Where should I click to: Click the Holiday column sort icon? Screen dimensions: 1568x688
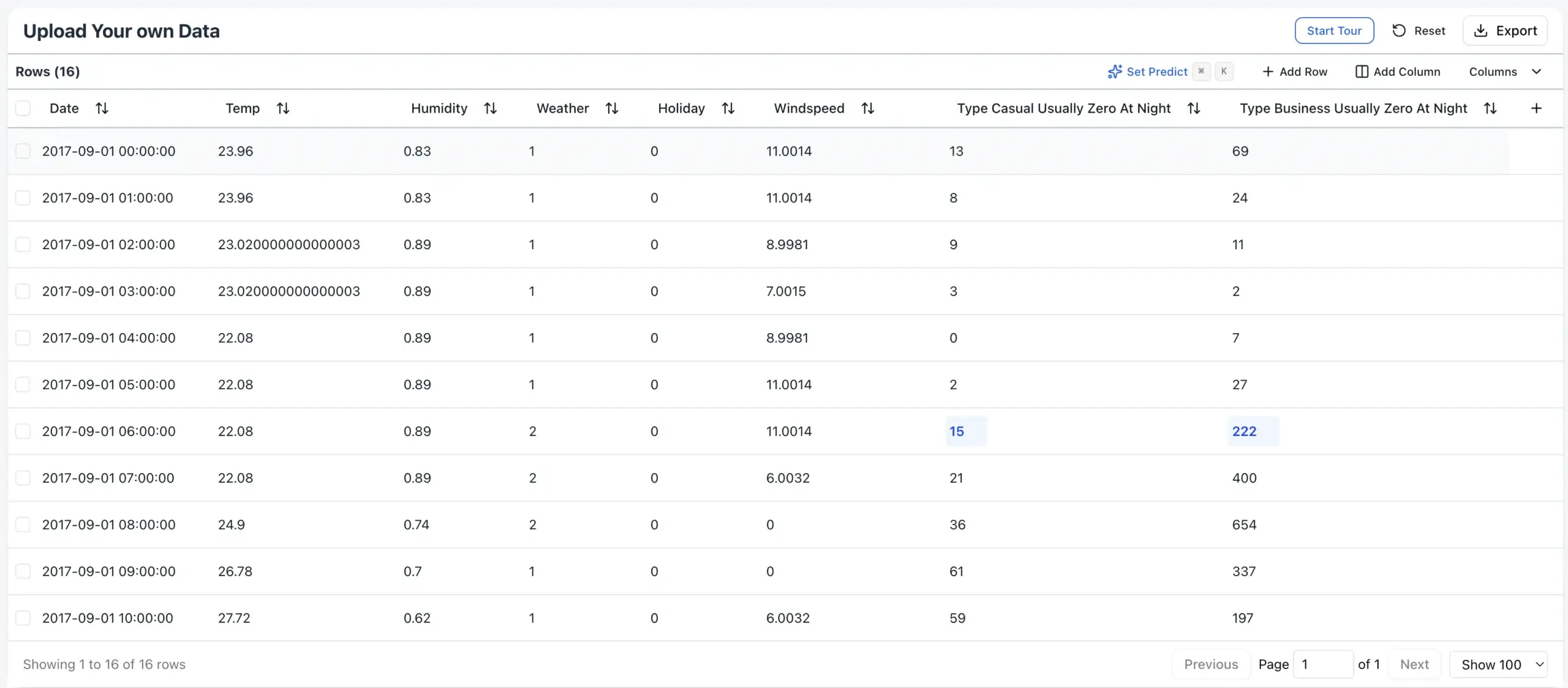click(x=728, y=108)
